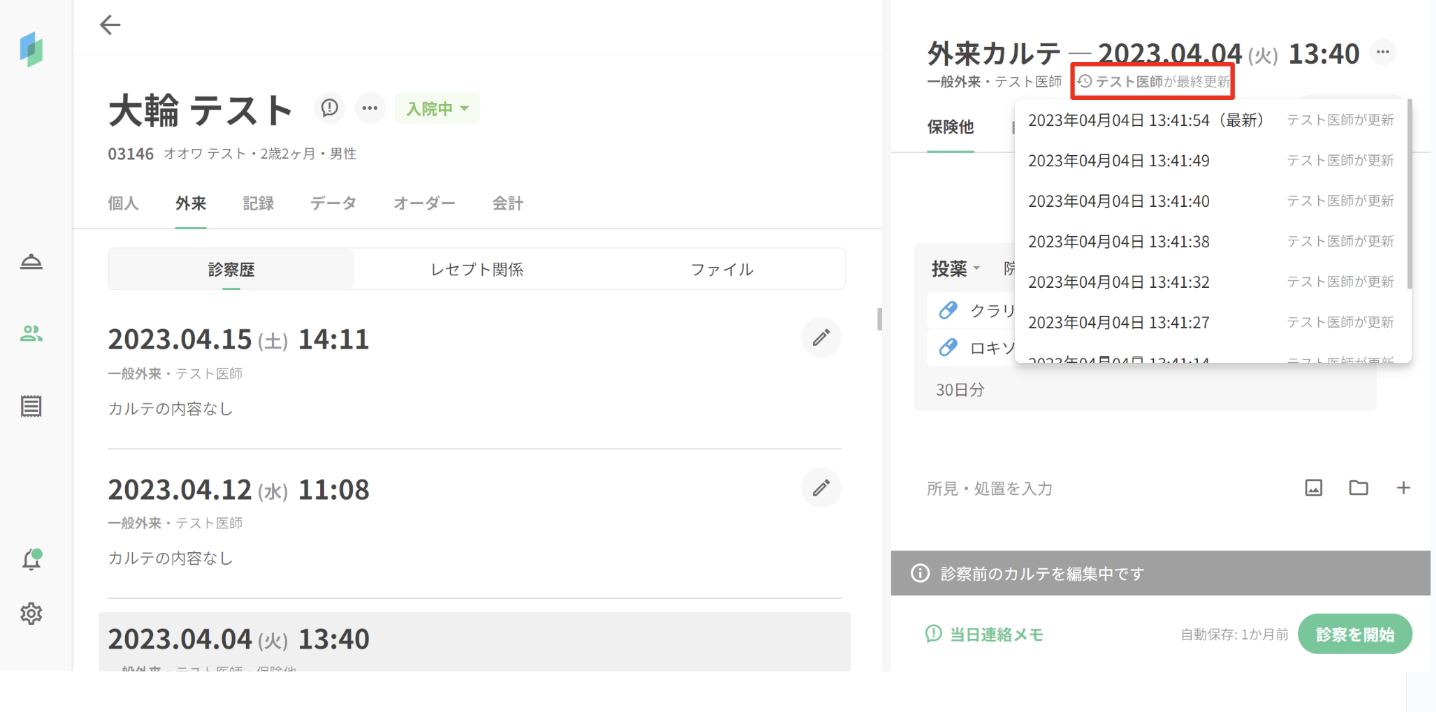Image resolution: width=1436 pixels, height=712 pixels.
Task: Click the back arrow icon
Action: coord(110,26)
